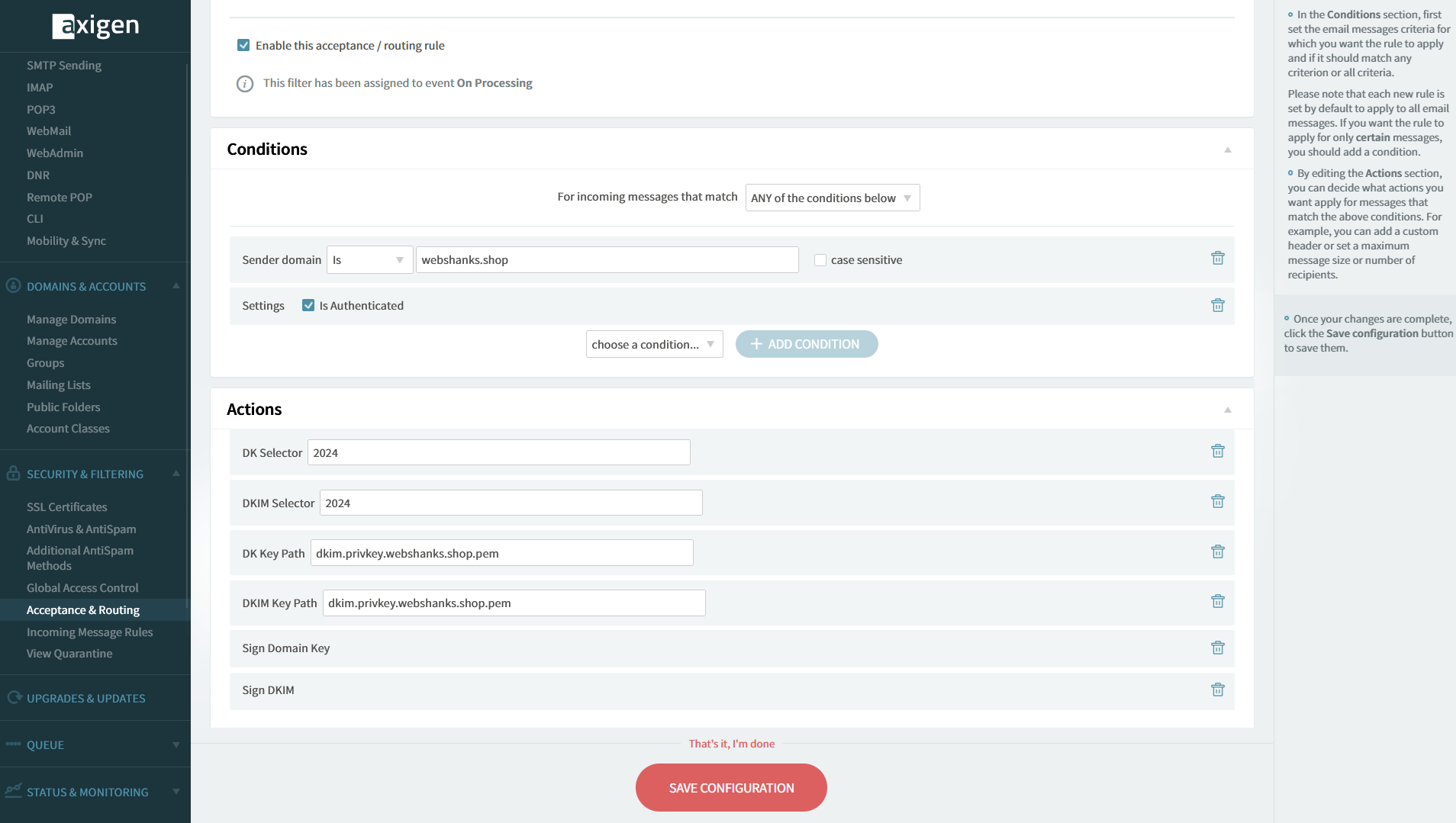Image resolution: width=1456 pixels, height=823 pixels.
Task: Remove the DK Selector action
Action: click(x=1218, y=451)
